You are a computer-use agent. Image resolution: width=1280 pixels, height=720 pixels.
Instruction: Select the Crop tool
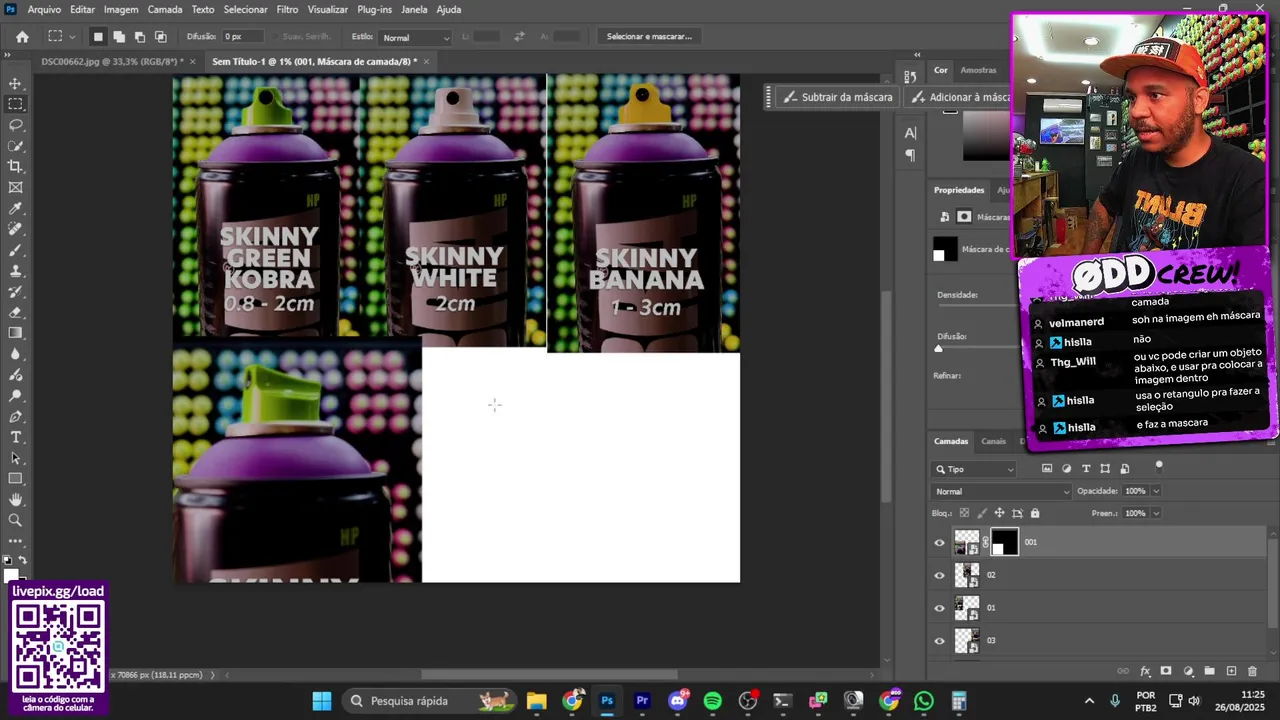point(15,167)
